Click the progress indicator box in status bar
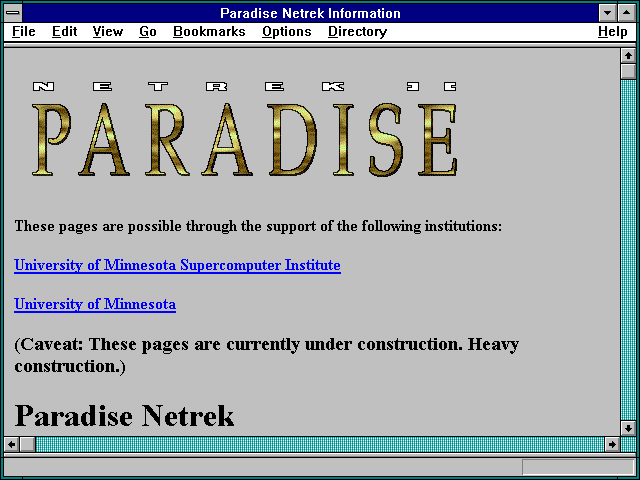The width and height of the screenshot is (640, 480). click(x=578, y=467)
